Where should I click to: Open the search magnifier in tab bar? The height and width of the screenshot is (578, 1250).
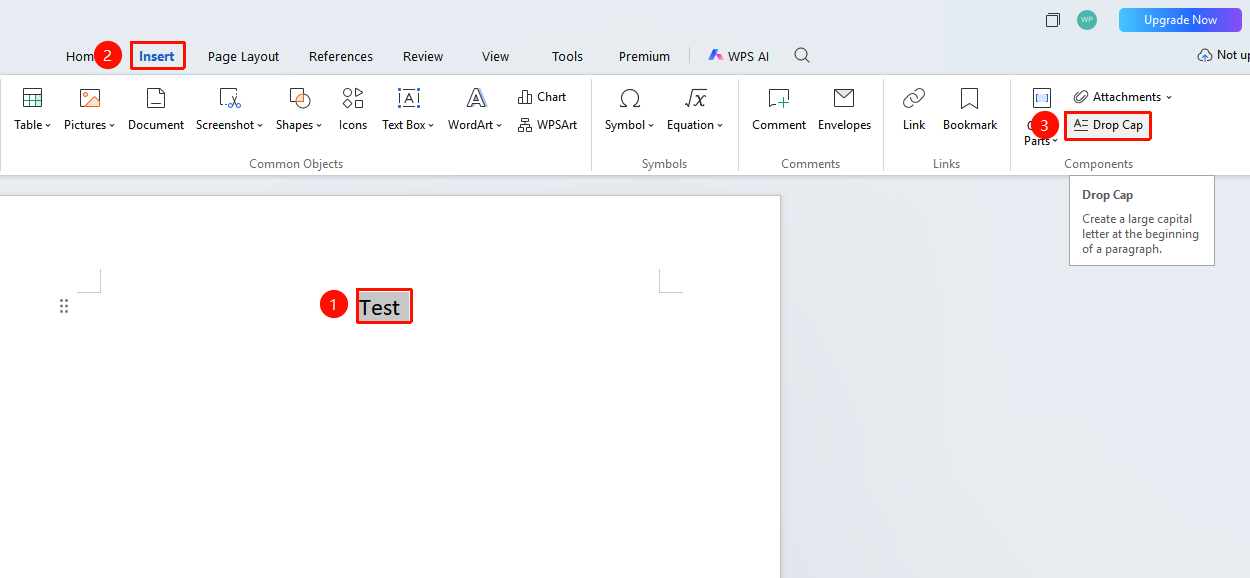pos(802,56)
